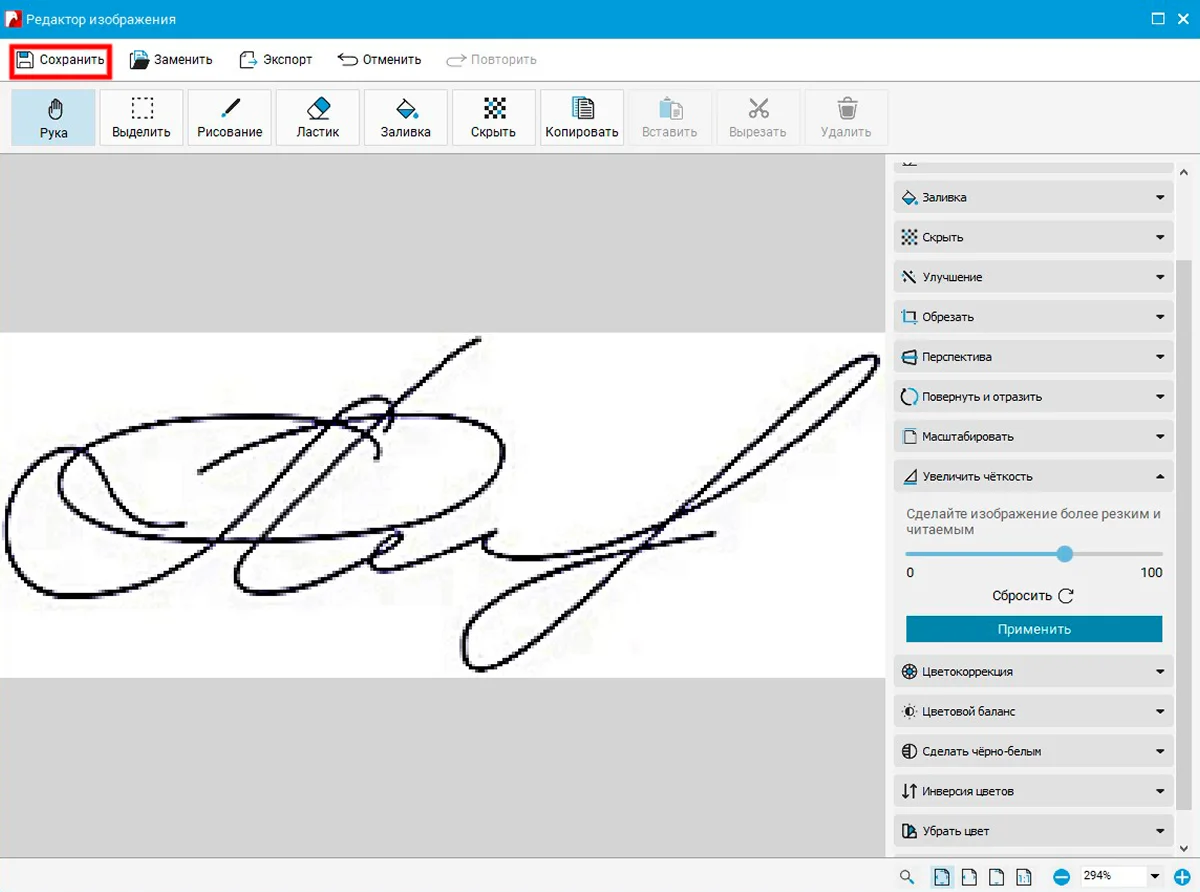Click Заменить in the top menu

click(x=171, y=60)
